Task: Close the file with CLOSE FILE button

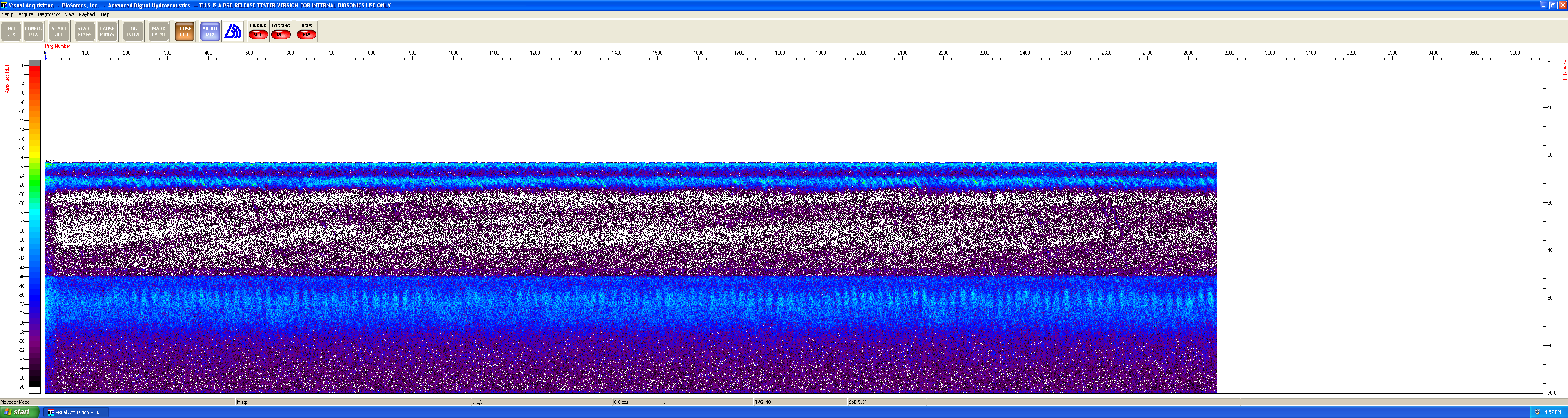Action: [185, 31]
